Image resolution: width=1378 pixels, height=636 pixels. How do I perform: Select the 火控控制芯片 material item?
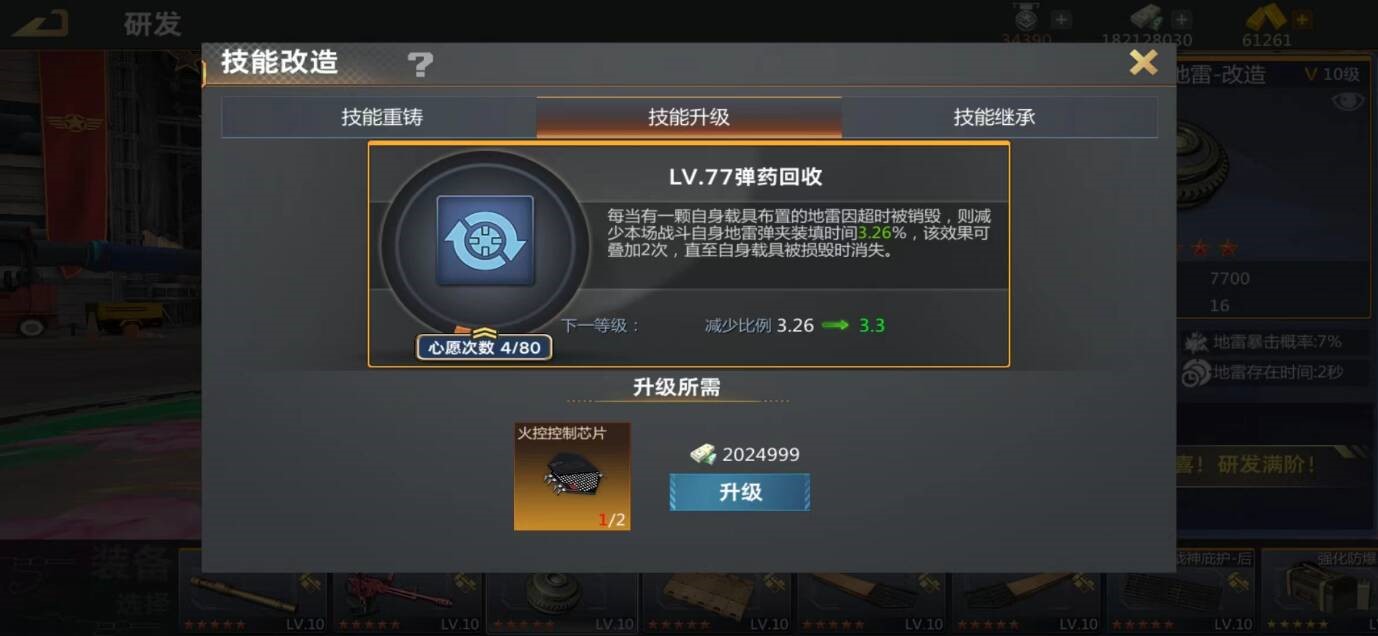point(572,476)
